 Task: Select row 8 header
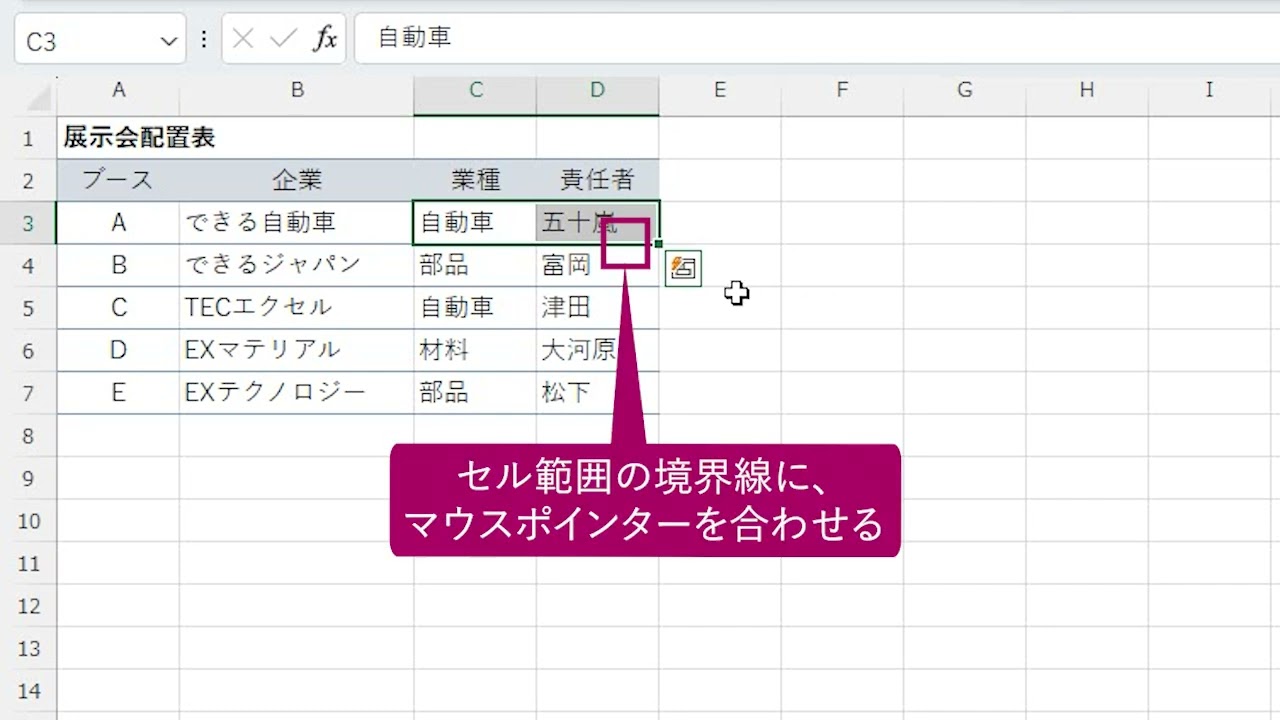[28, 435]
